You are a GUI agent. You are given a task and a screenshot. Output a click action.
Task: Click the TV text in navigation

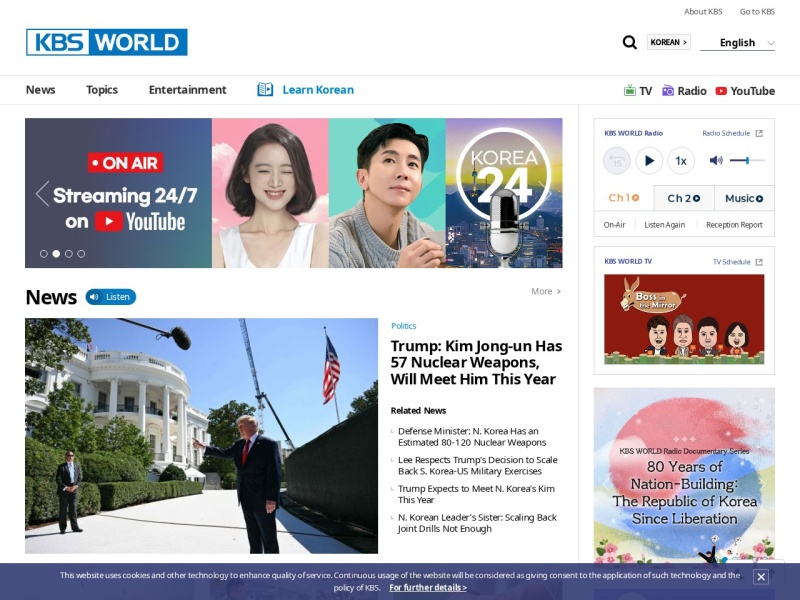[x=645, y=91]
